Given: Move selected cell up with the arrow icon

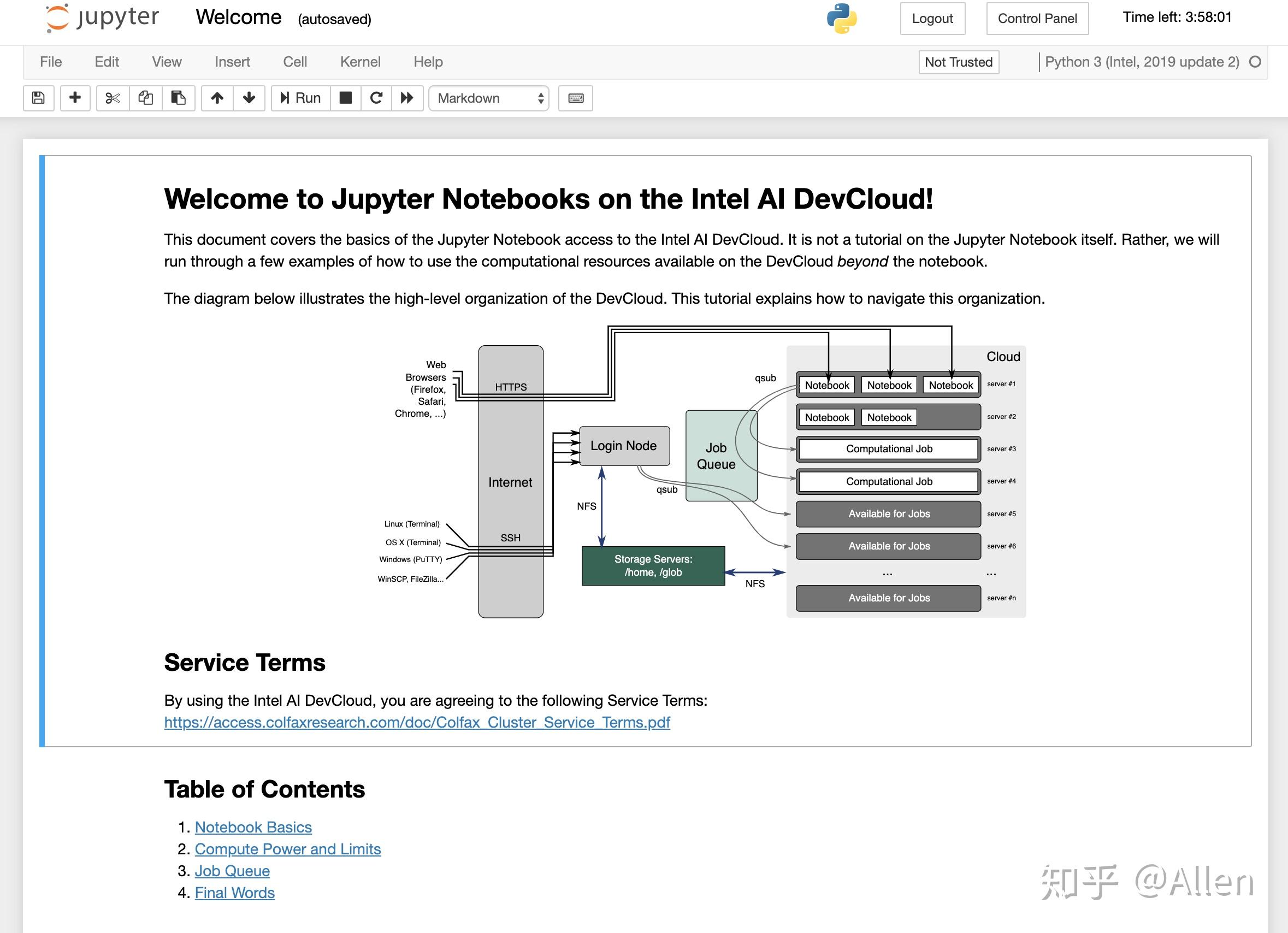Looking at the screenshot, I should pos(217,98).
